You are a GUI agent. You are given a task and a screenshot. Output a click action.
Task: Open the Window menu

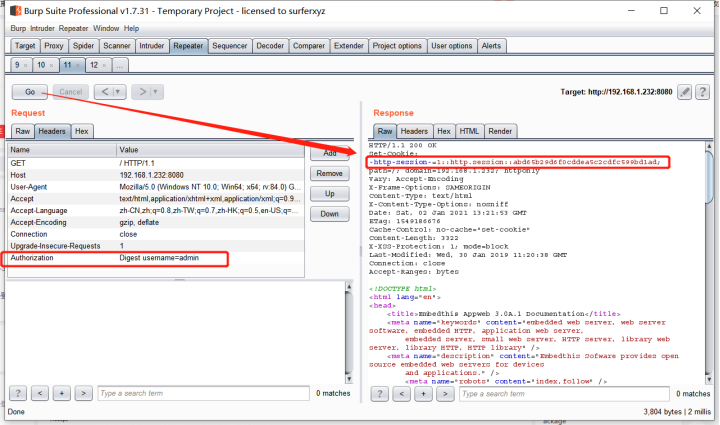tap(106, 28)
